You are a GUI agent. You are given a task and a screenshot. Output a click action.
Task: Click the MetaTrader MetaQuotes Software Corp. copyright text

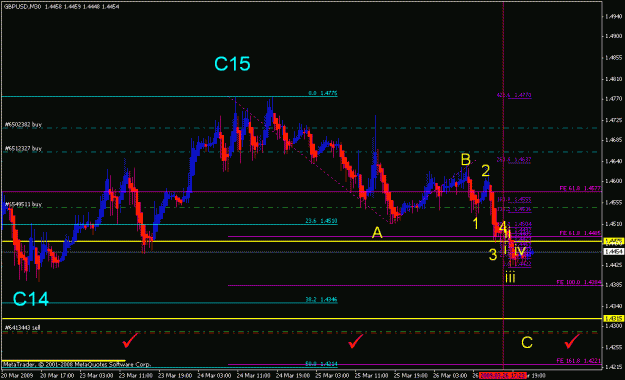tap(77, 364)
